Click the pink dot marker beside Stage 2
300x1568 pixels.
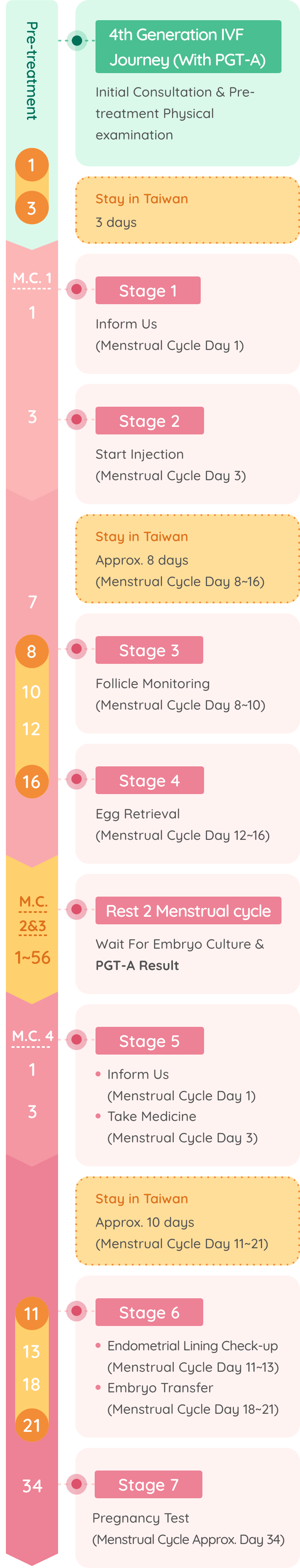coord(76,419)
